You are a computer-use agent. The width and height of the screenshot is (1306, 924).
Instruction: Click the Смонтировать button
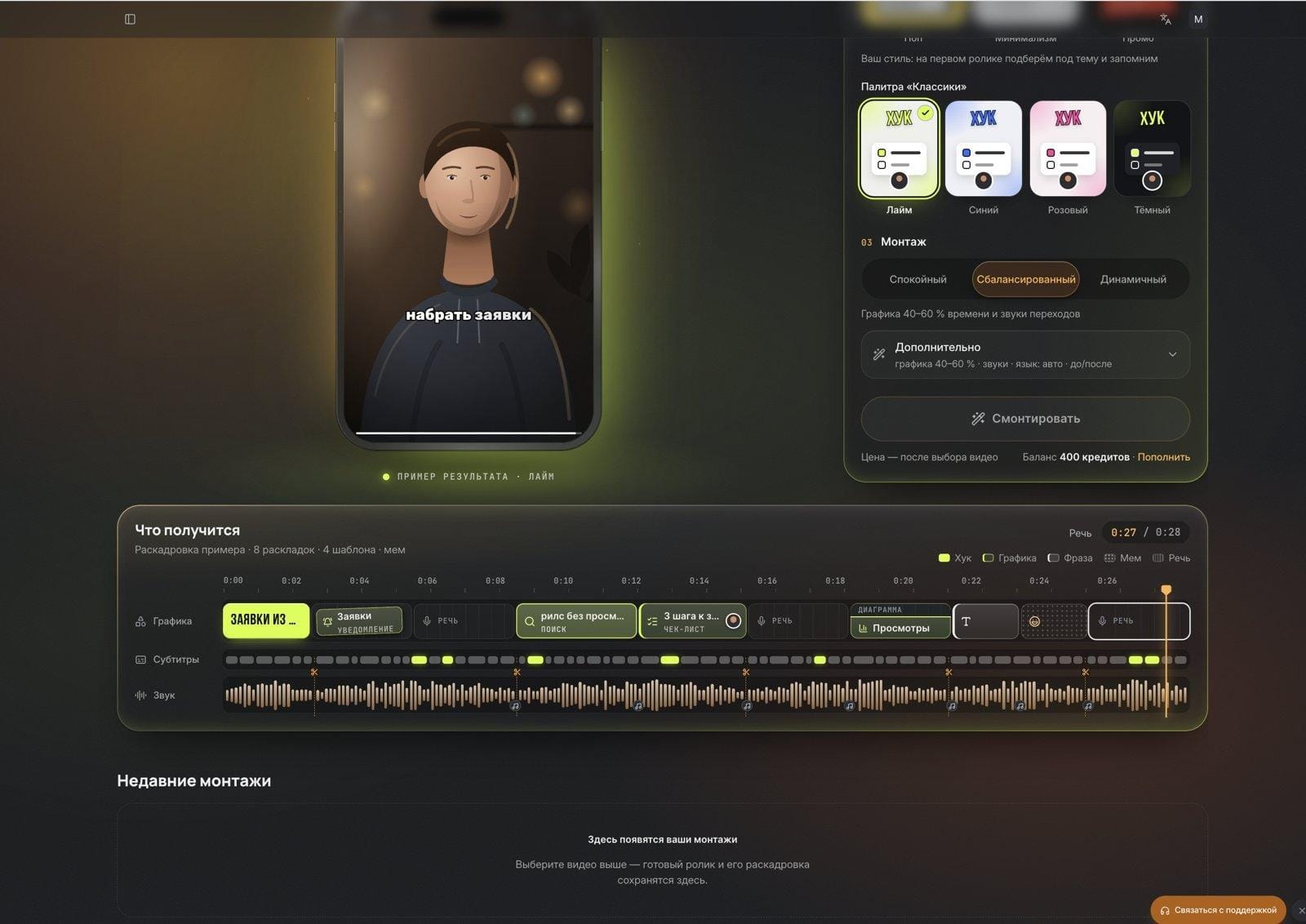pyautogui.click(x=1025, y=419)
